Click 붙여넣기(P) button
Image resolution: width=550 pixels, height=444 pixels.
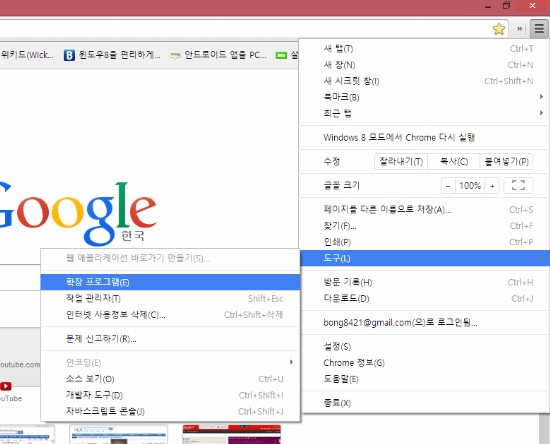click(506, 161)
